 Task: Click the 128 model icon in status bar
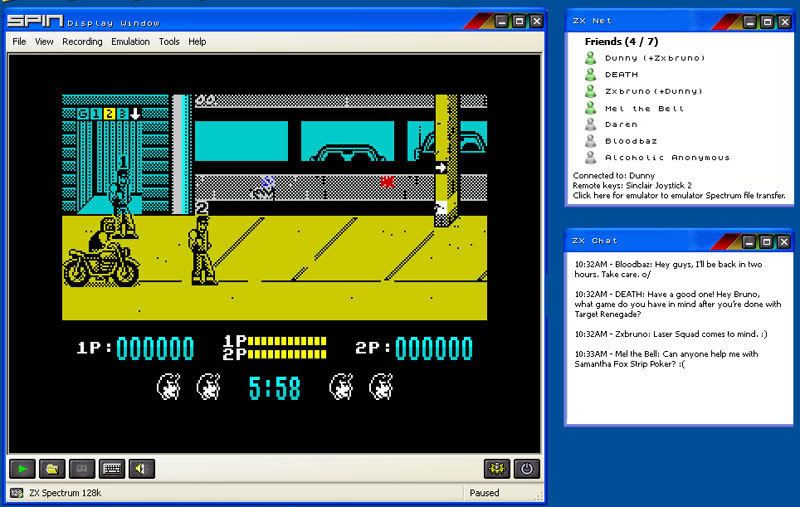pos(16,493)
